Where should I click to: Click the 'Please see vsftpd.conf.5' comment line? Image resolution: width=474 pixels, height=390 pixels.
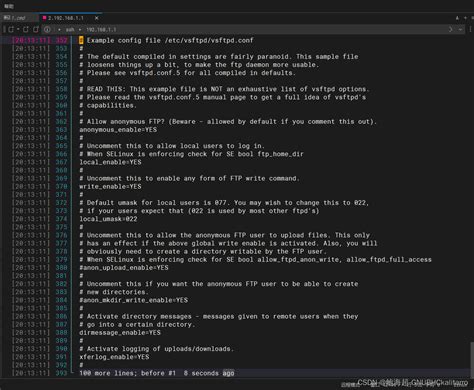click(187, 73)
